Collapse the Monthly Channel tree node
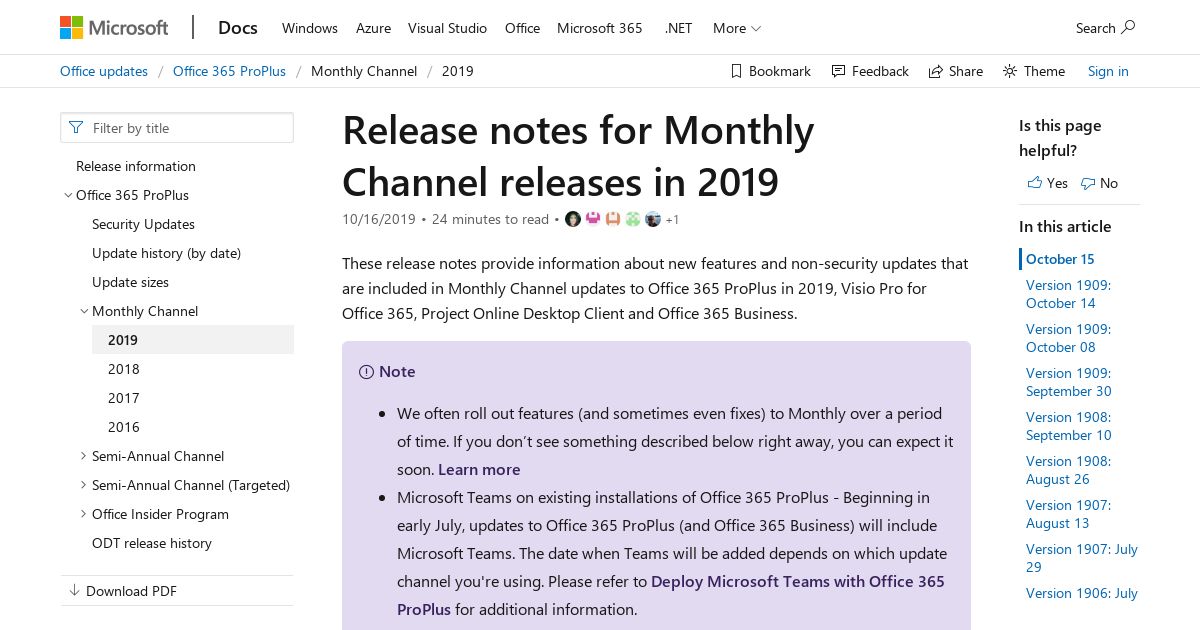The height and width of the screenshot is (630, 1200). pos(84,311)
